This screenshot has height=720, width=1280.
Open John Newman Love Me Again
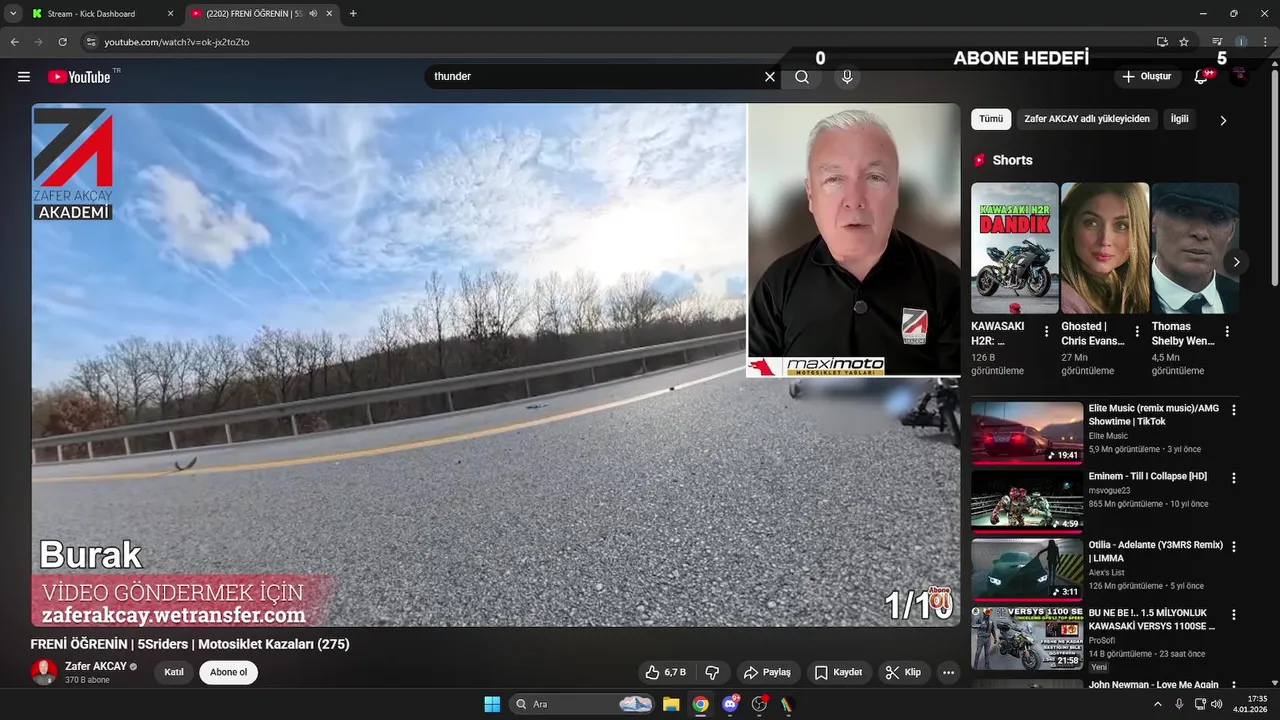(x=1154, y=685)
